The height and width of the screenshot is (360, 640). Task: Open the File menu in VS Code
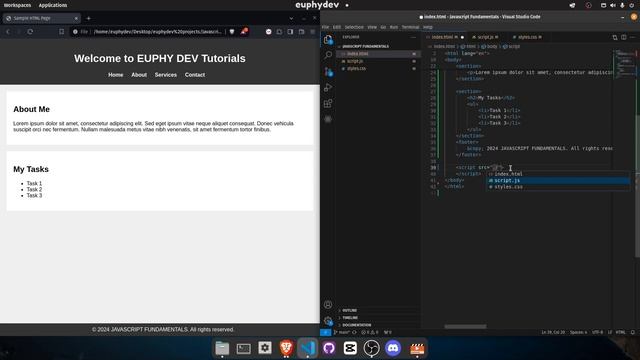coord(325,27)
